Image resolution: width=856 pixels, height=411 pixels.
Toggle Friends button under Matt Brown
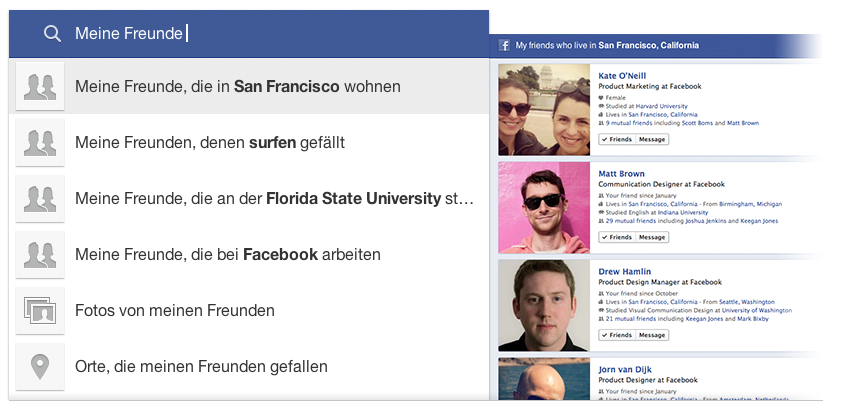click(616, 237)
